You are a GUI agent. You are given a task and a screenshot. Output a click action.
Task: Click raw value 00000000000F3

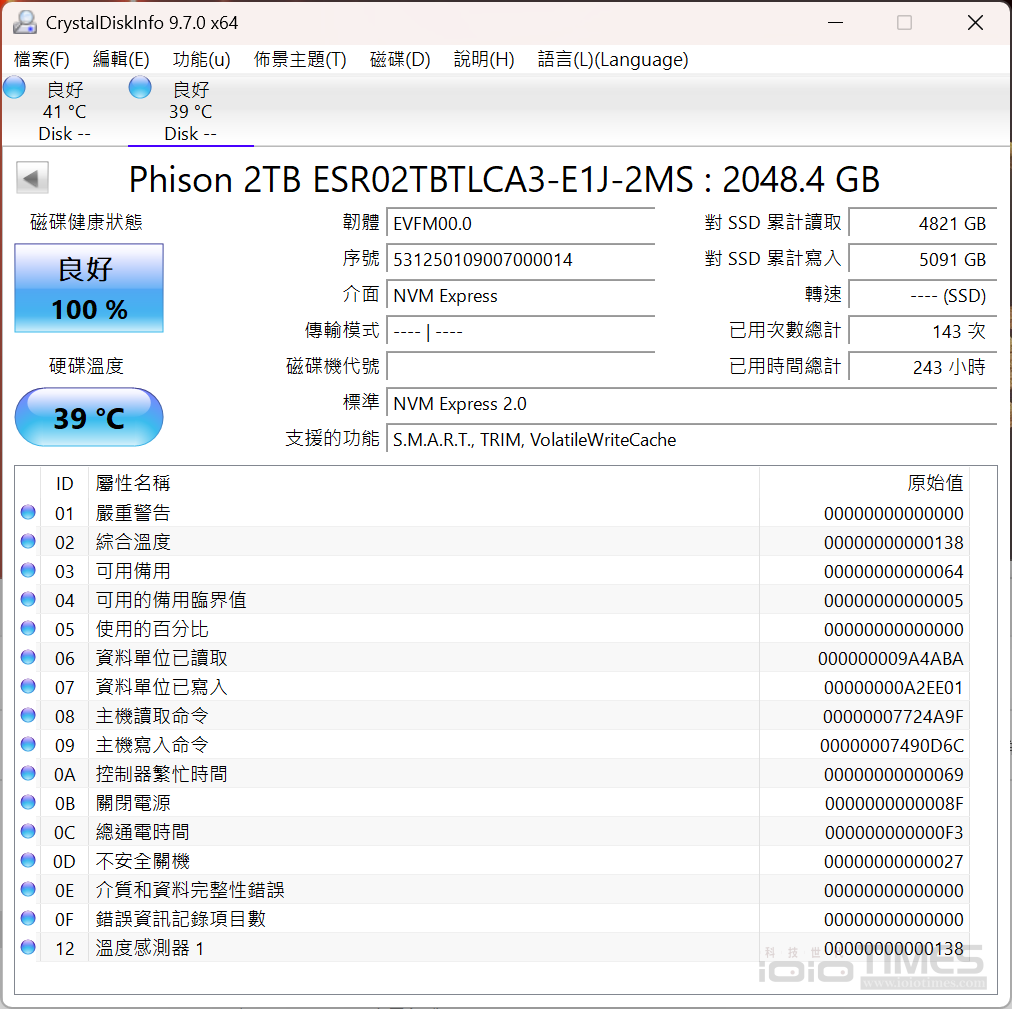[894, 833]
